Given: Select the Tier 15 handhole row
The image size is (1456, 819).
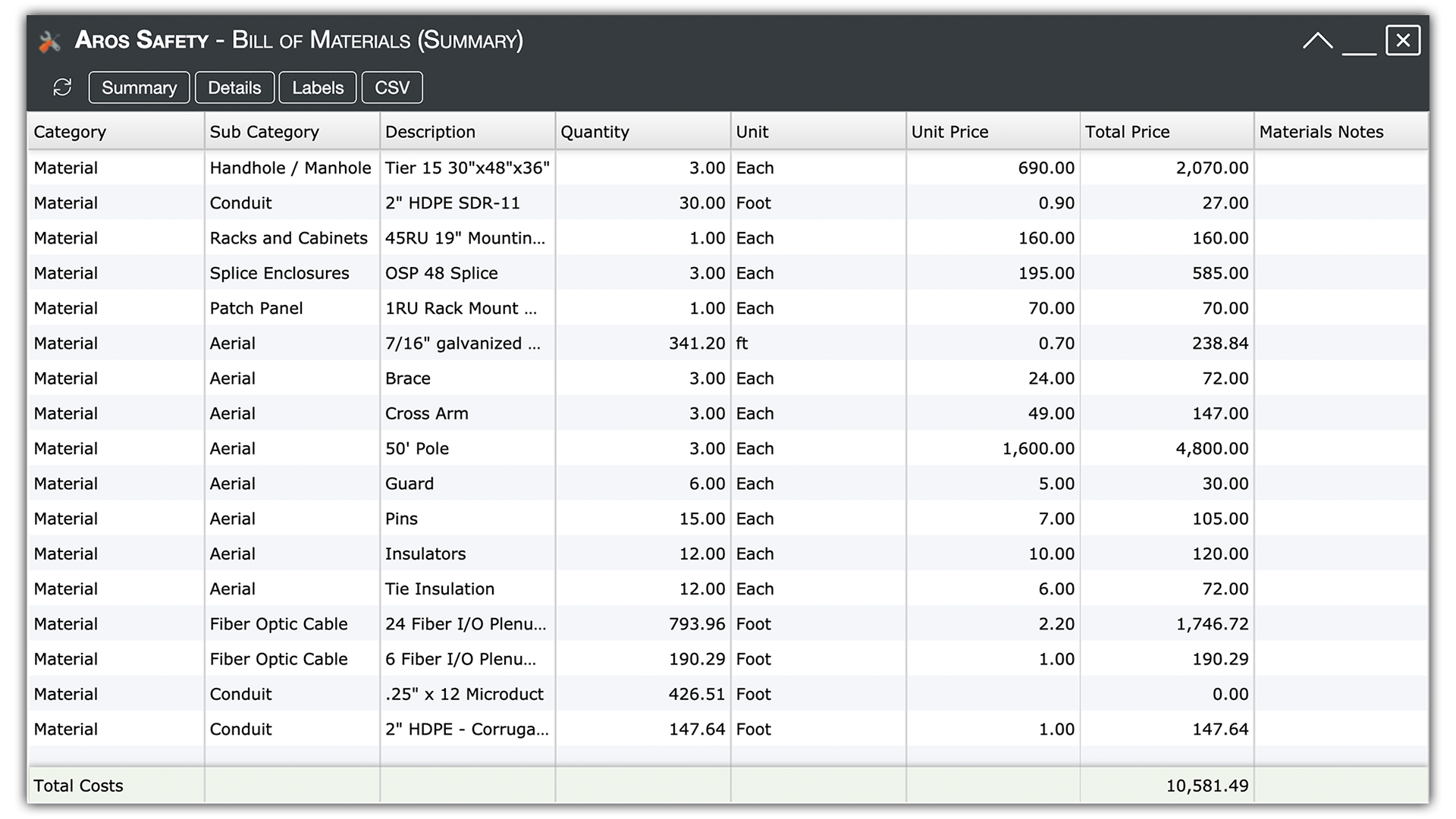Looking at the screenshot, I should [467, 168].
